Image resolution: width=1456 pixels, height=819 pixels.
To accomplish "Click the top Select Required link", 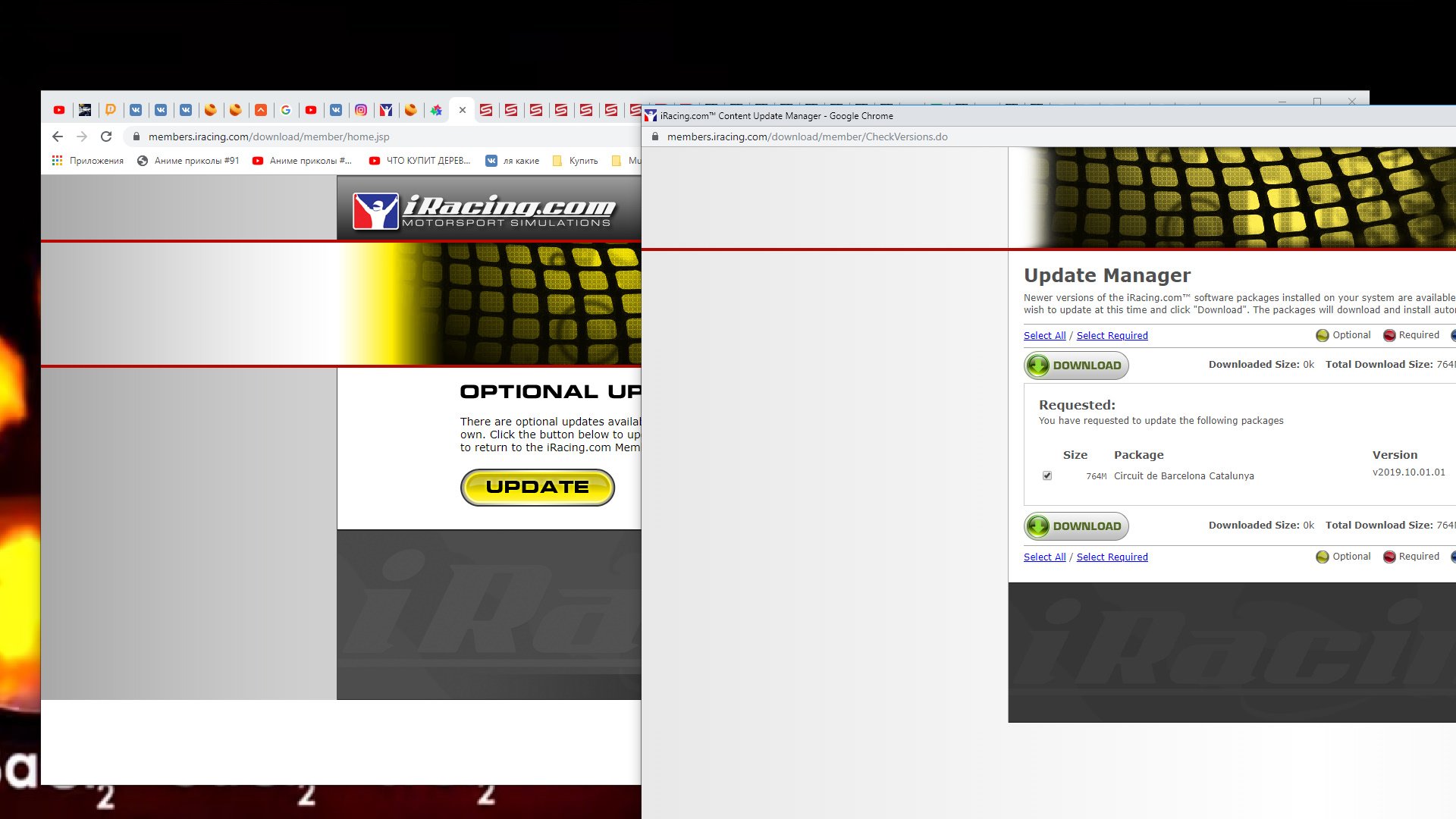I will pyautogui.click(x=1112, y=336).
